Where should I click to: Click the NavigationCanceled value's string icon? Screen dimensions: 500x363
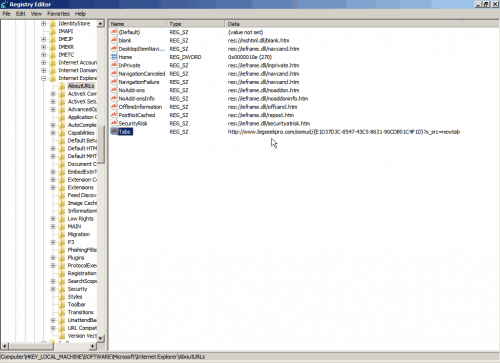pos(114,74)
